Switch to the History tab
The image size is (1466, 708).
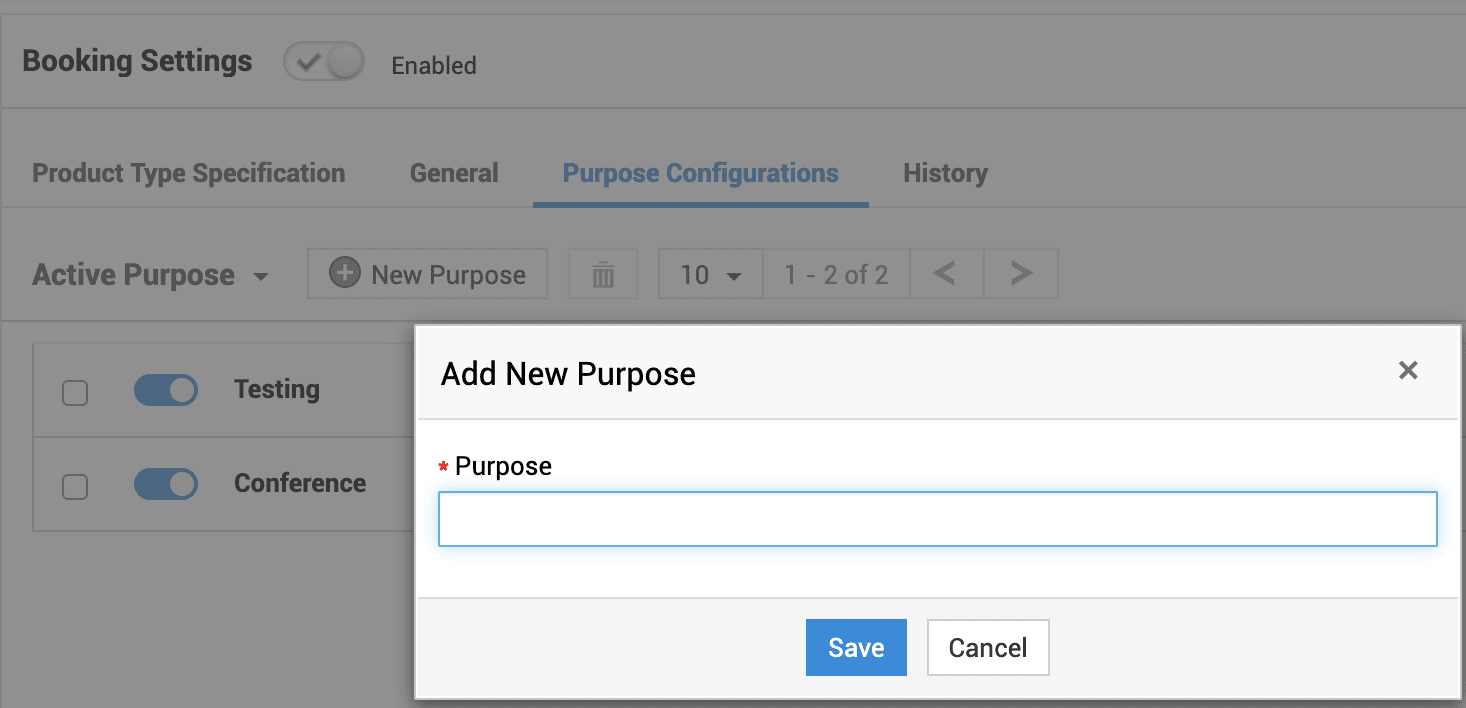pos(945,173)
